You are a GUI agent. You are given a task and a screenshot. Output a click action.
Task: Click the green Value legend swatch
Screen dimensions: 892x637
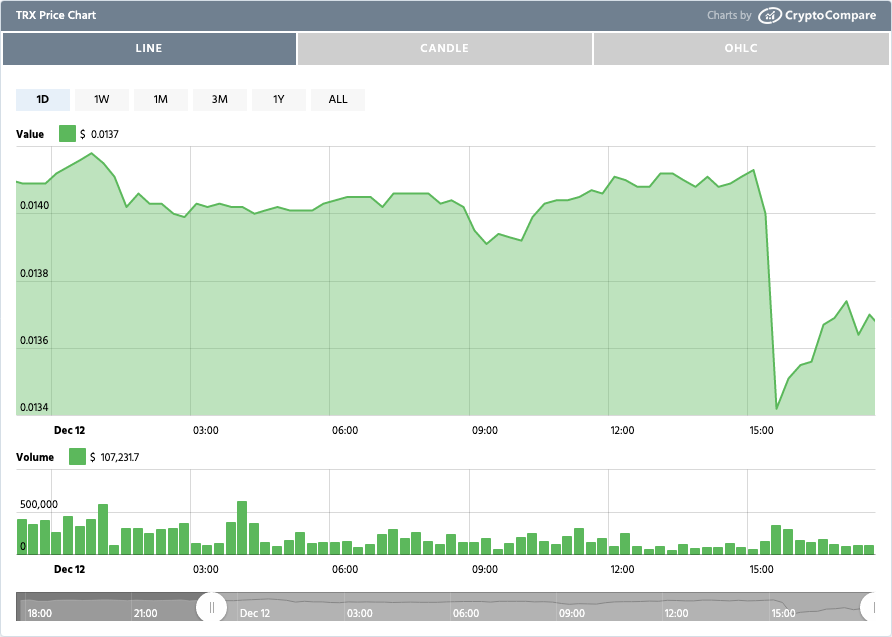point(67,134)
